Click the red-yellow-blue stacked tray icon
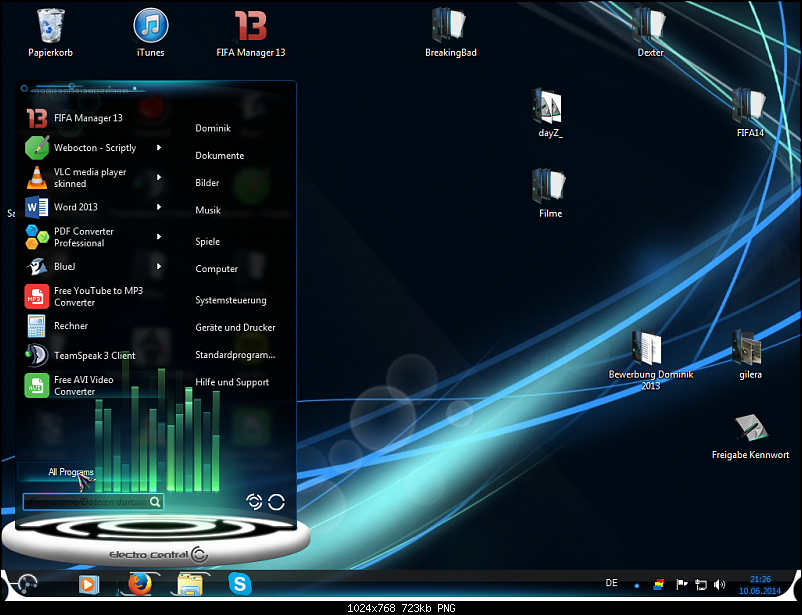The height and width of the screenshot is (615, 802). (x=659, y=584)
